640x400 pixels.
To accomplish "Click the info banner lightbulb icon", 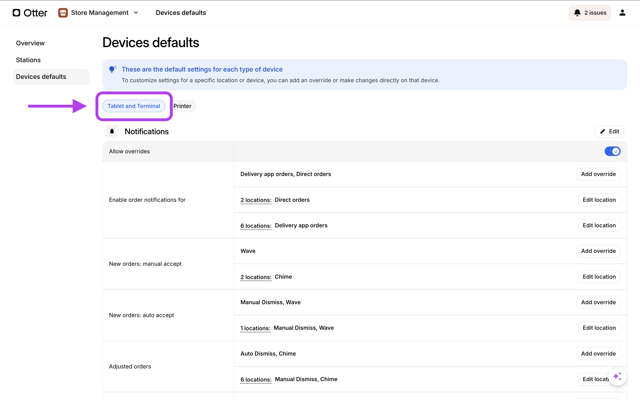I will (x=112, y=70).
